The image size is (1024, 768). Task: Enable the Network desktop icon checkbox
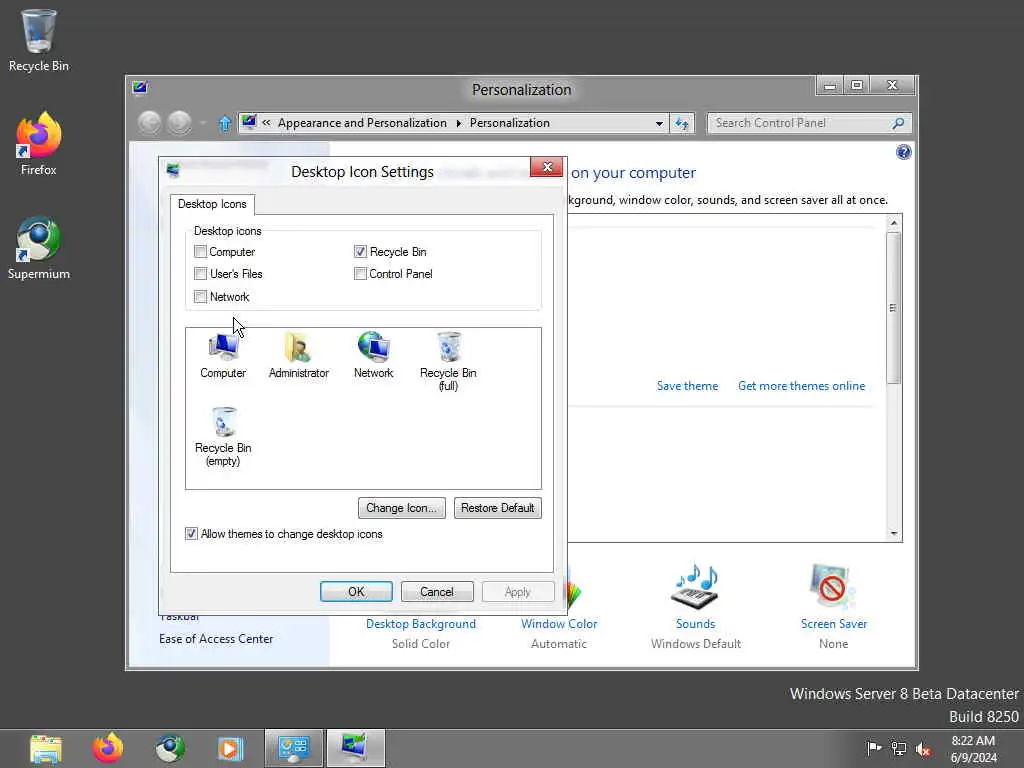coord(200,296)
